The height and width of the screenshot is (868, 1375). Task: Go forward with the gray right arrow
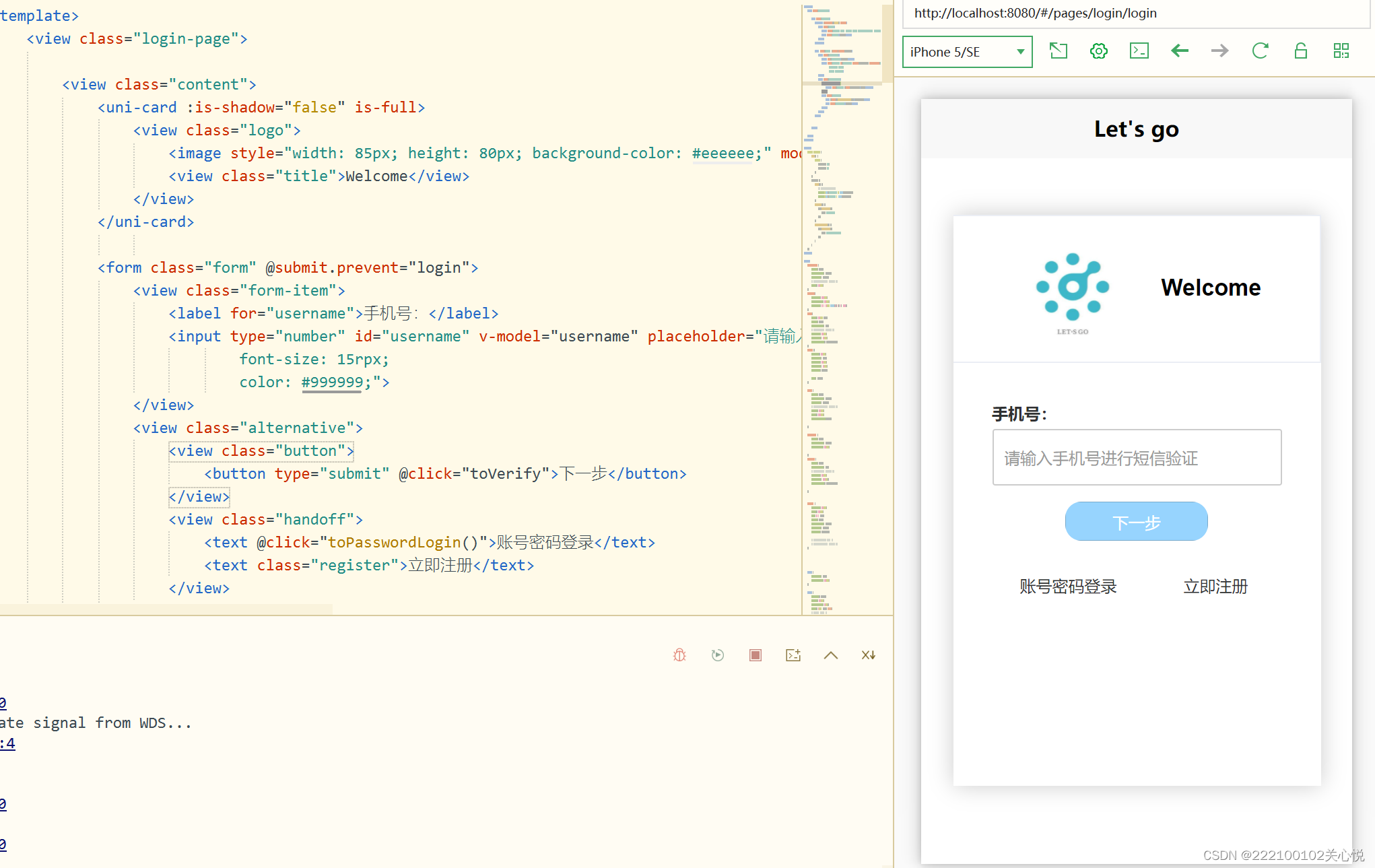(x=1219, y=51)
